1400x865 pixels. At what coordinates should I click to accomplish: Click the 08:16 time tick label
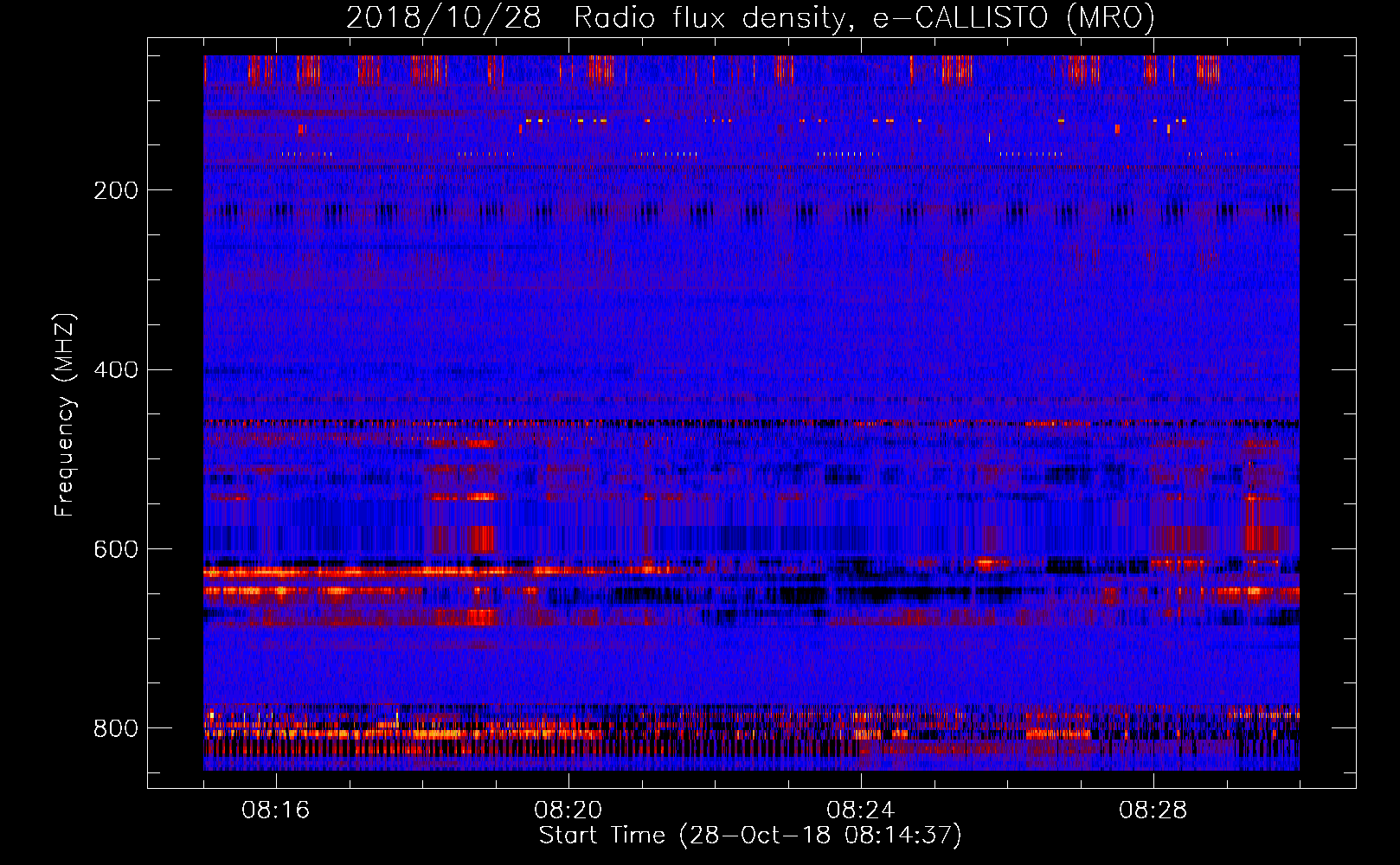coord(276,811)
